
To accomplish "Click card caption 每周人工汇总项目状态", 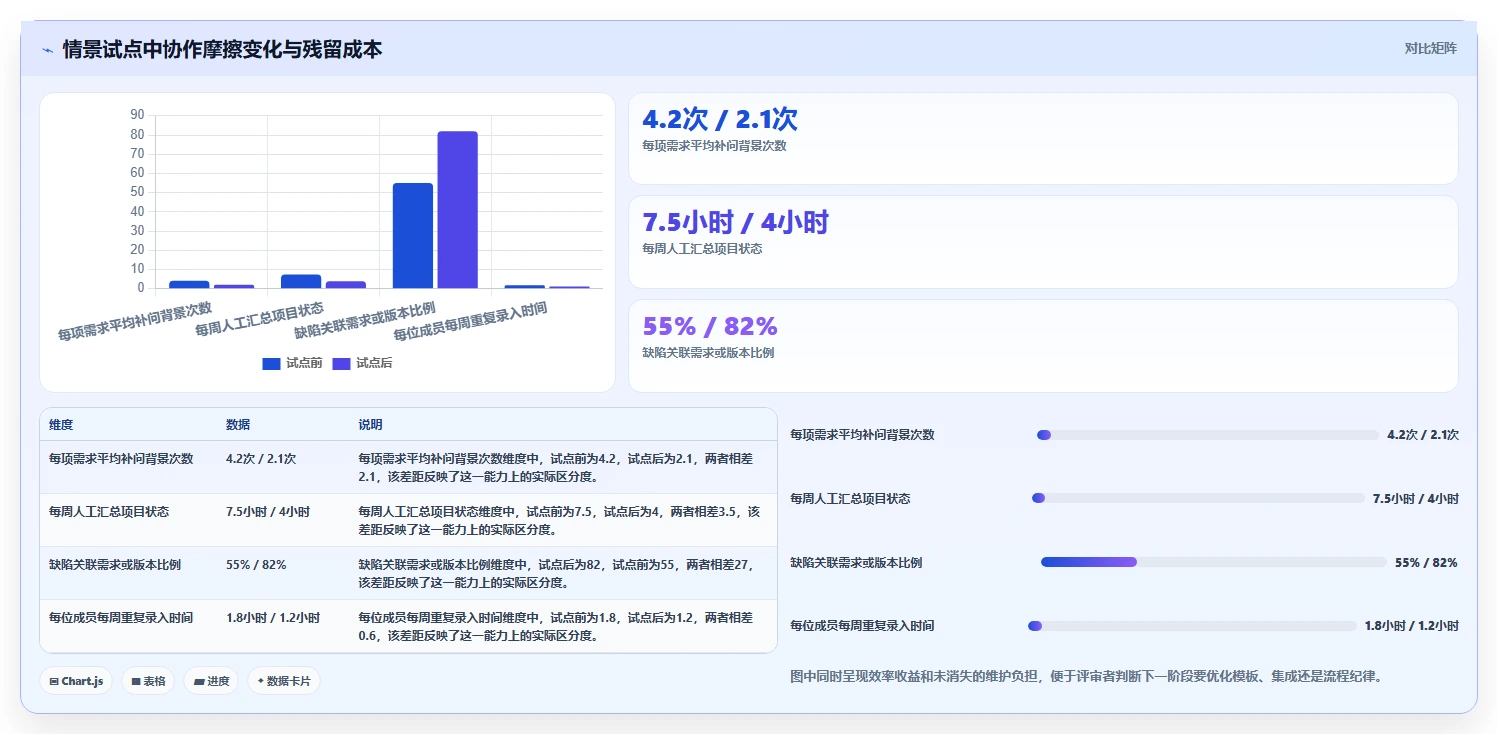I will 702,249.
